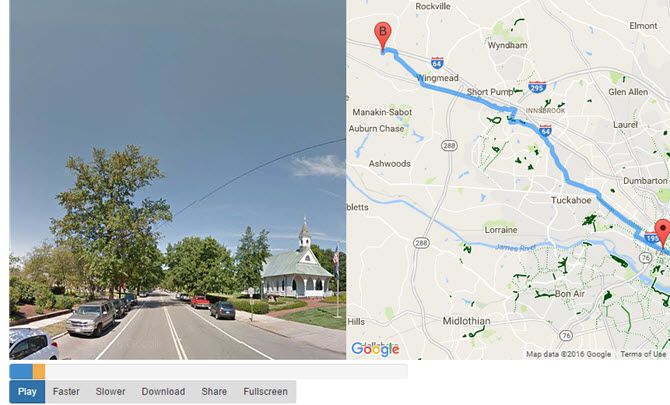Click the I-64 shield near Innsbrook

(545, 130)
